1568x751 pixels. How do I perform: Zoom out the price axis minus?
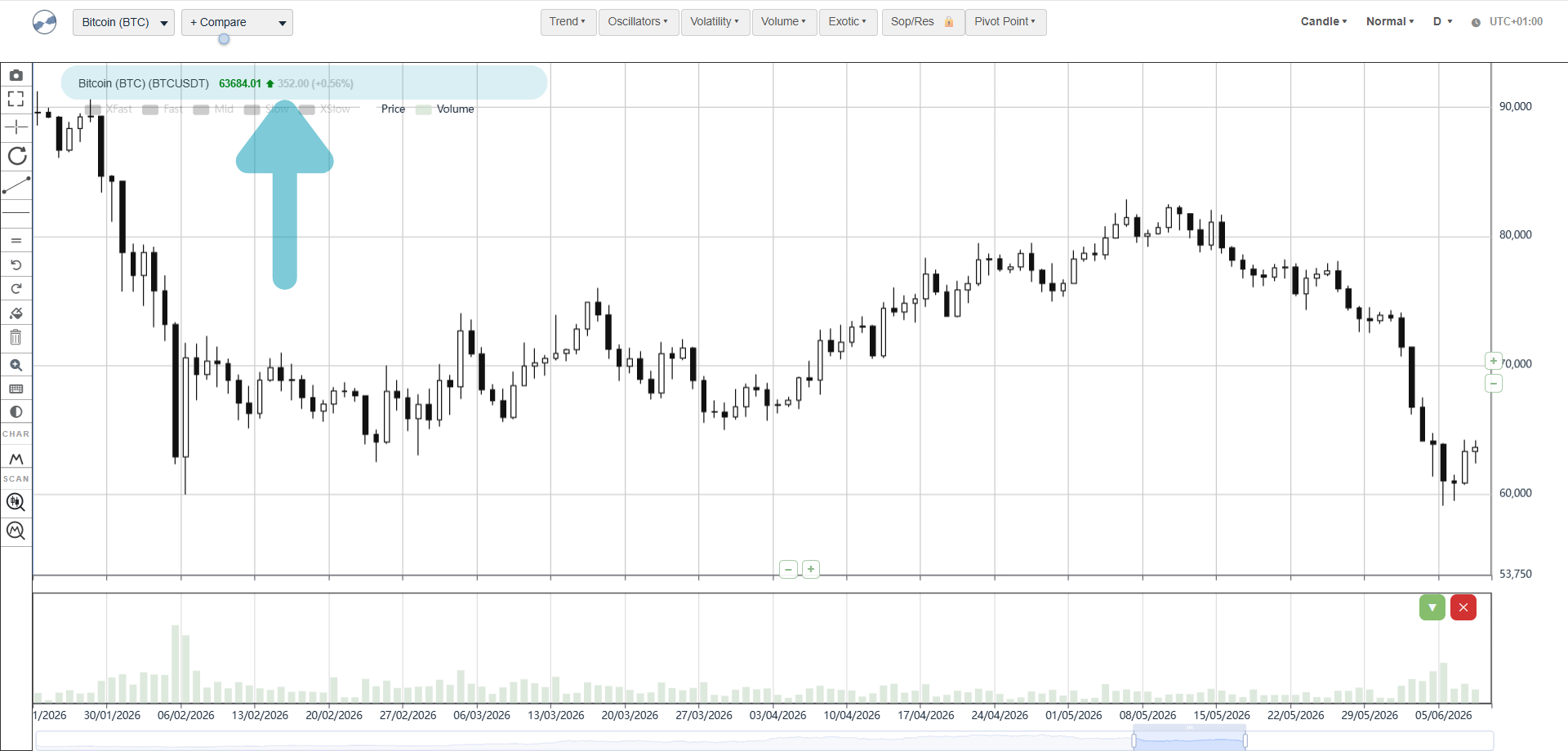1494,384
